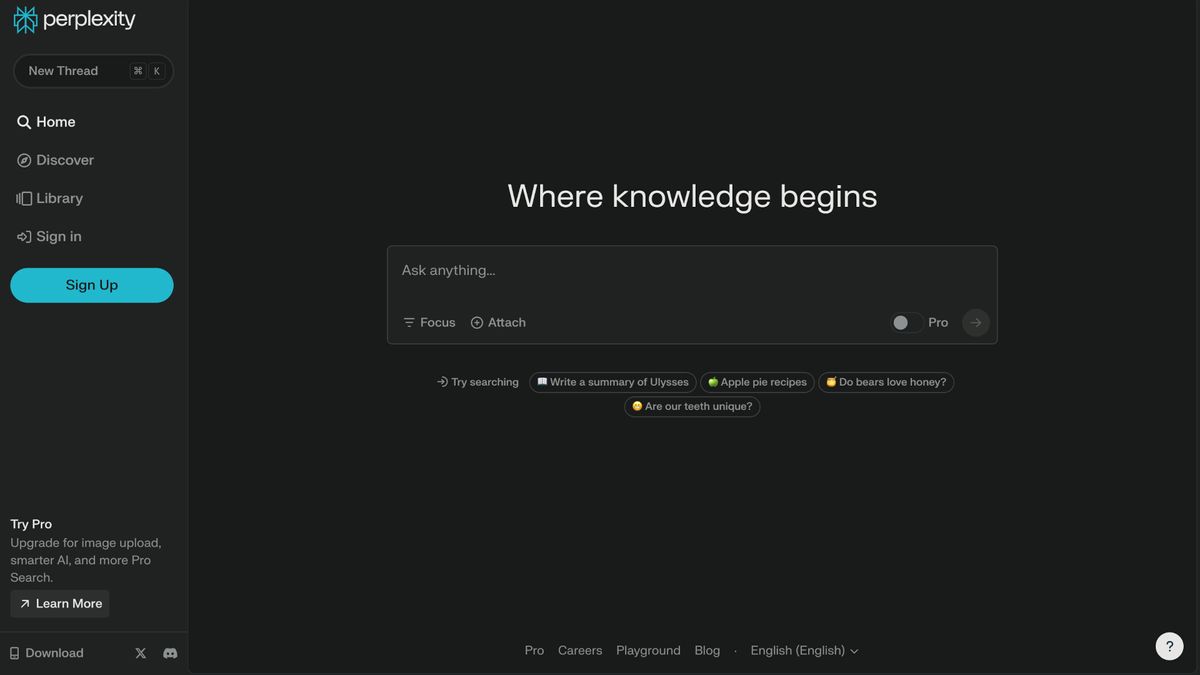Select the Apple pie recipes suggestion

757,381
